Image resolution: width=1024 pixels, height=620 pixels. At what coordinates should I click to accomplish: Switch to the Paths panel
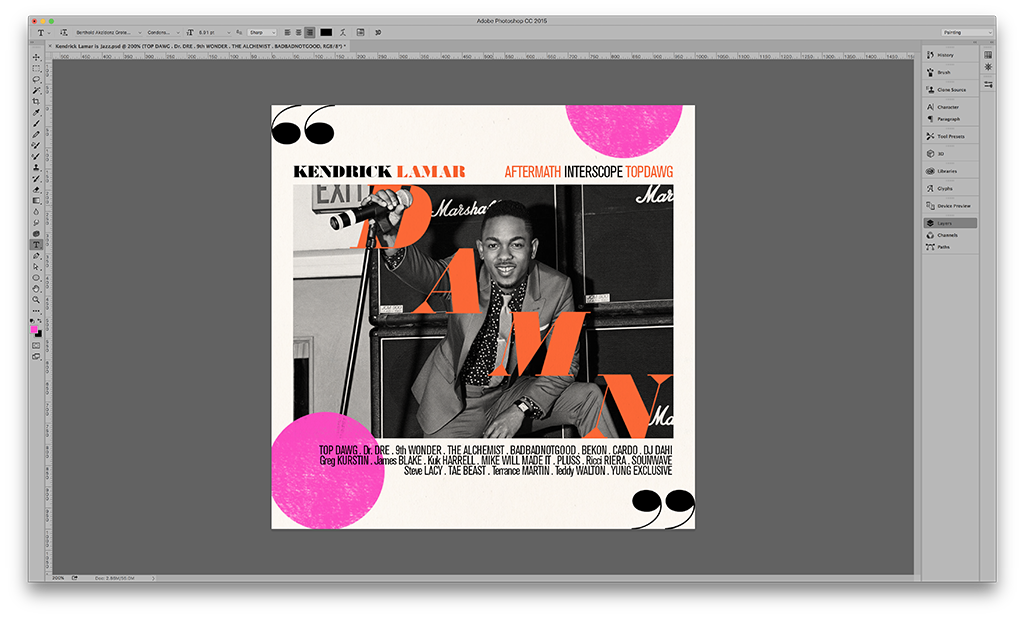tap(950, 247)
